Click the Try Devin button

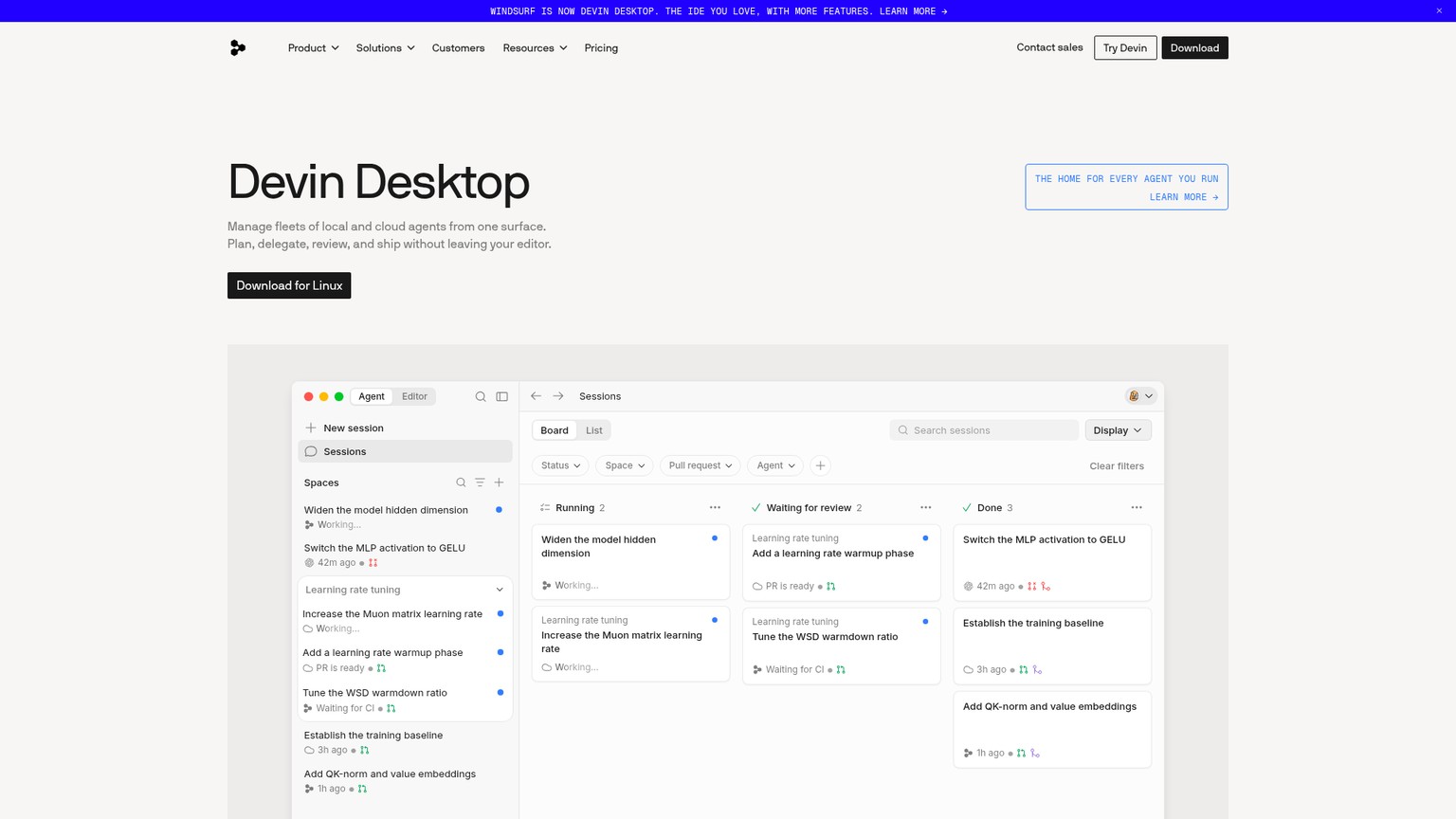pyautogui.click(x=1125, y=47)
